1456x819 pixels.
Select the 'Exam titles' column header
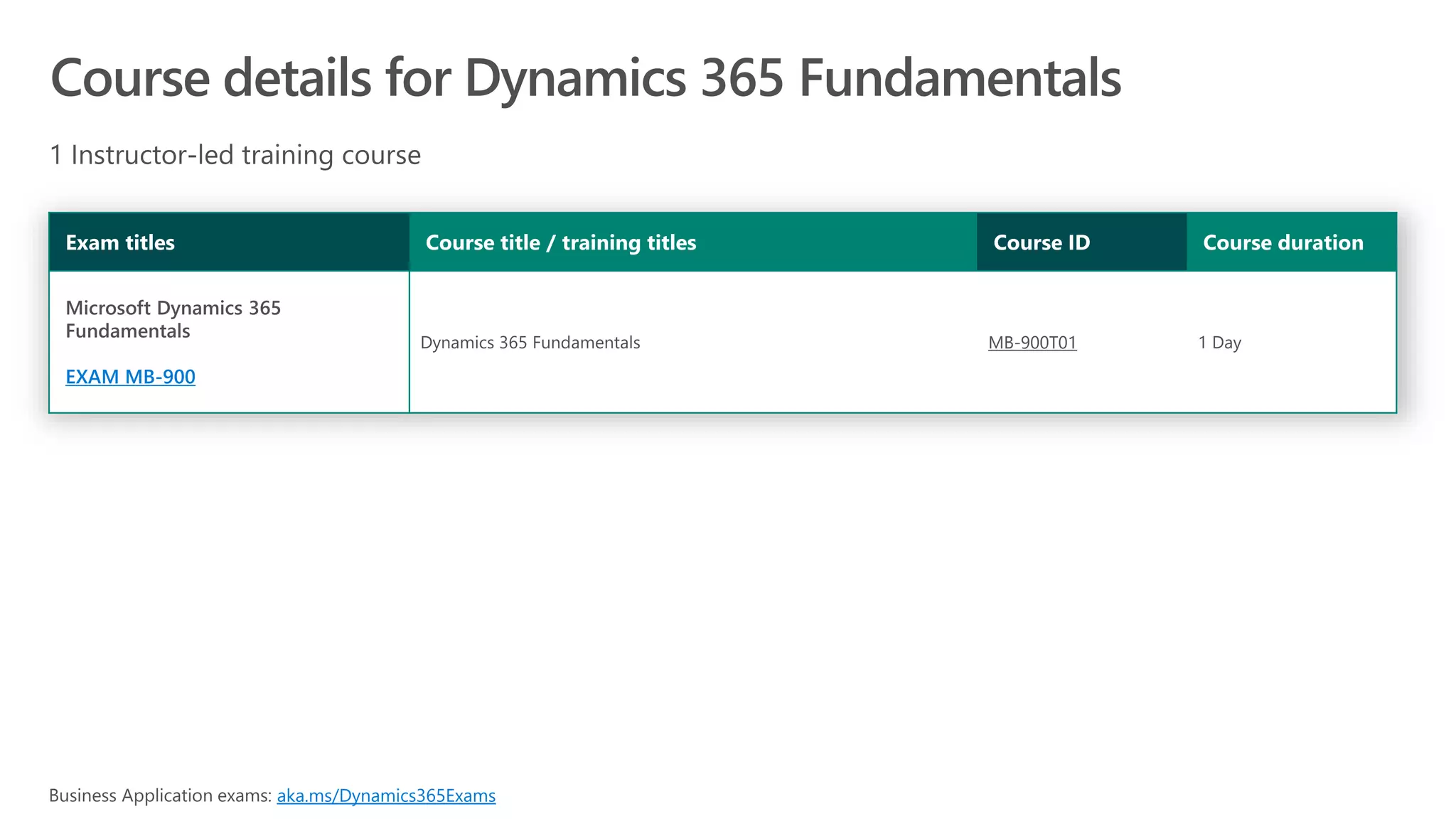pos(229,242)
